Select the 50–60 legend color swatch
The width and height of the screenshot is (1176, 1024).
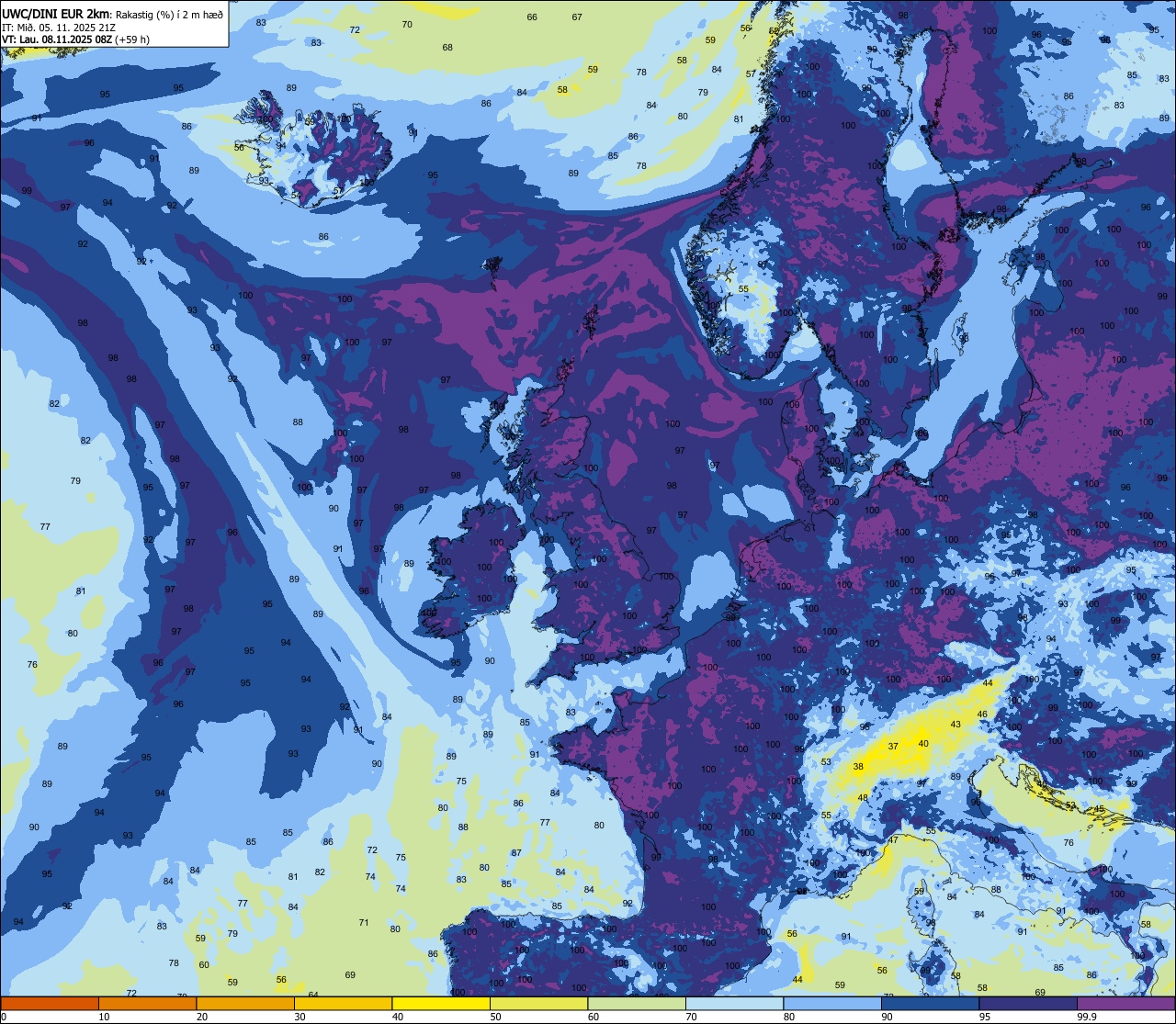[x=538, y=1003]
